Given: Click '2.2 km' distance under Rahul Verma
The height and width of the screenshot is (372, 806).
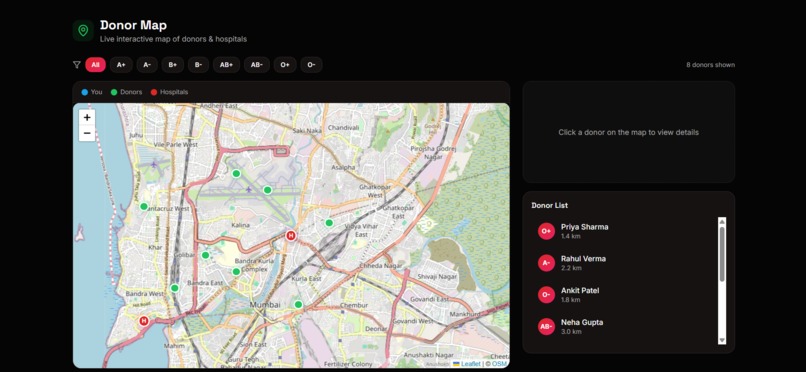Looking at the screenshot, I should (571, 268).
